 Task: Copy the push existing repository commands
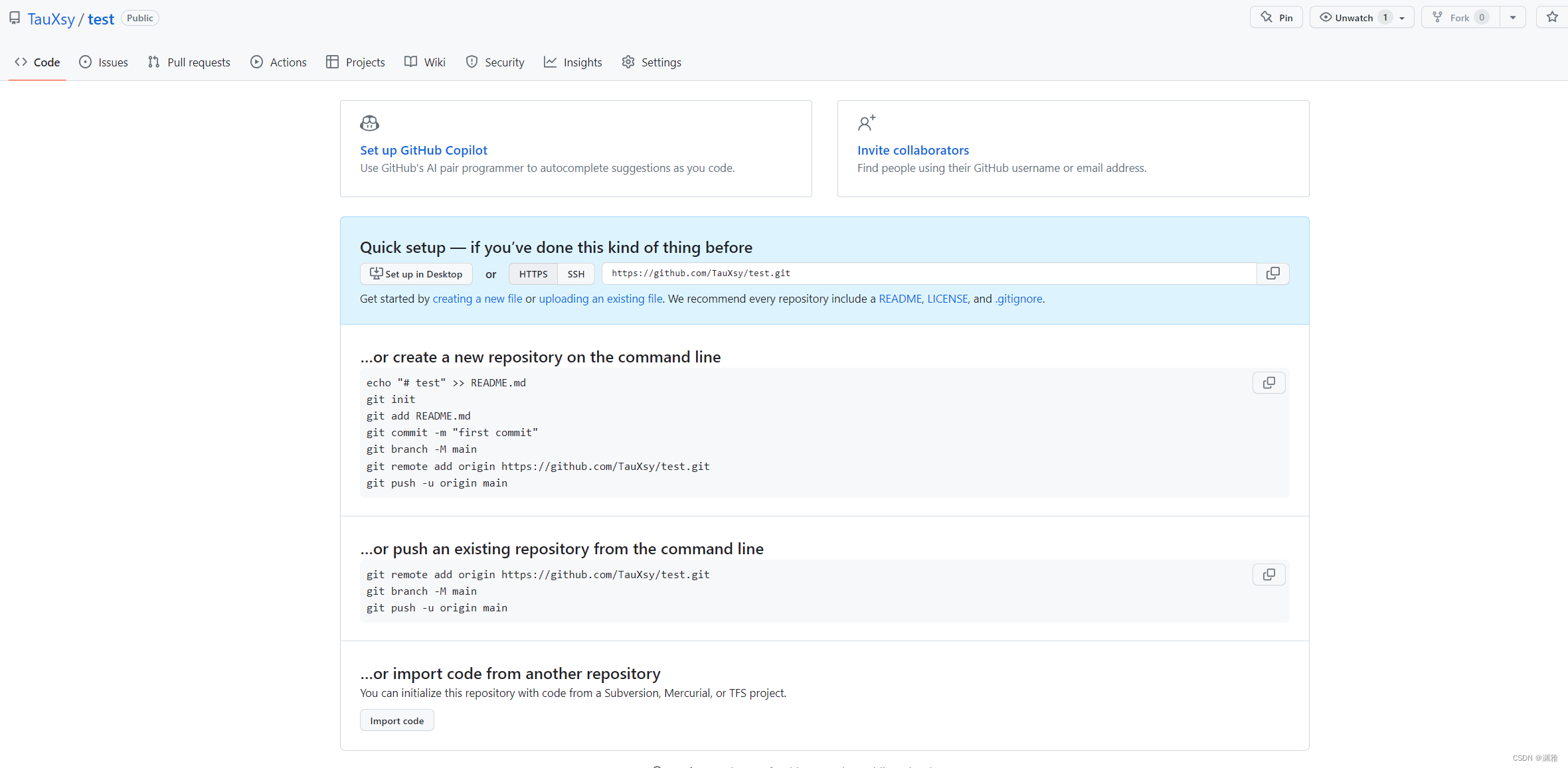tap(1269, 575)
